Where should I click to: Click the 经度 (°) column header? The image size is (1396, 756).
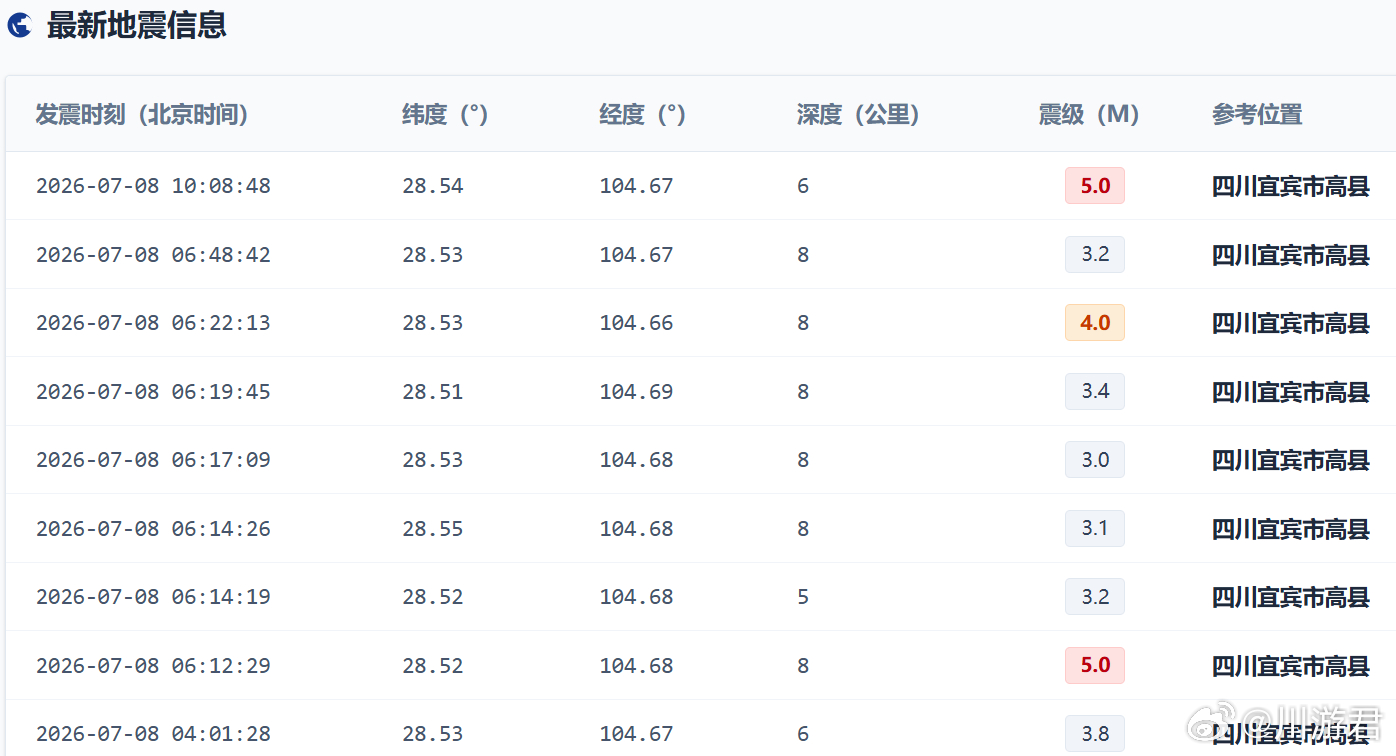pyautogui.click(x=642, y=115)
